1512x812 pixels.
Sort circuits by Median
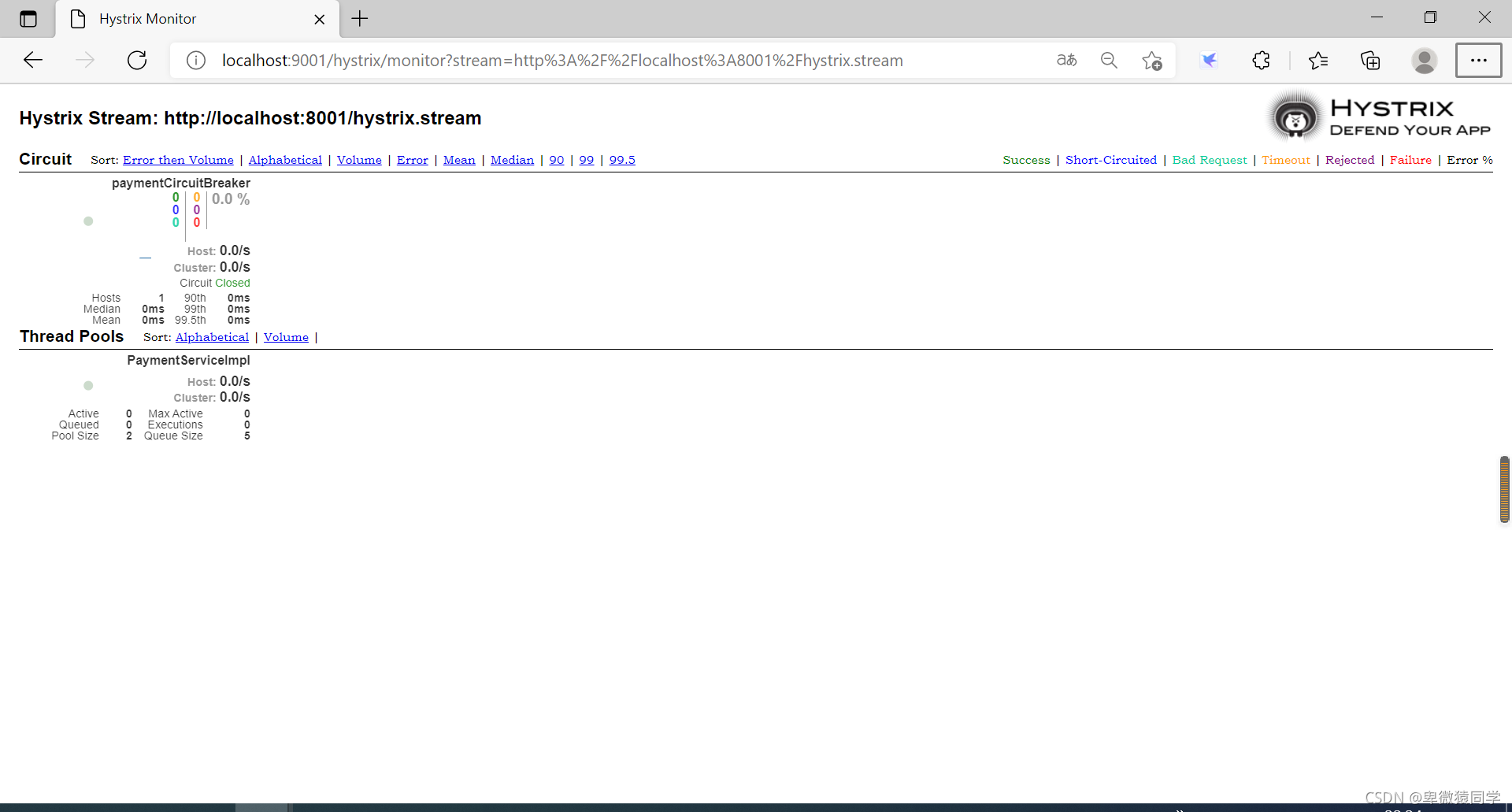point(512,160)
